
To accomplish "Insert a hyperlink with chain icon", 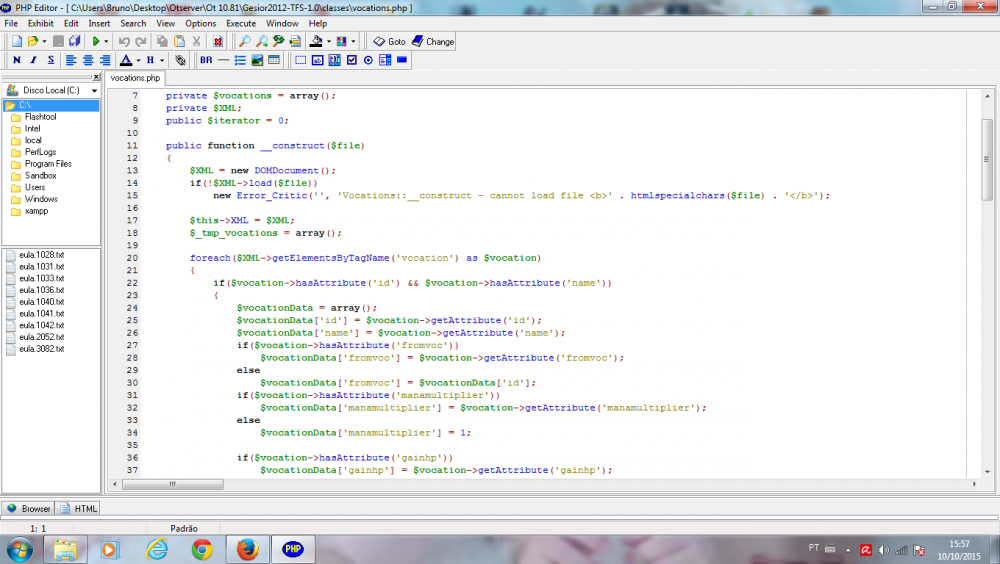I will (180, 60).
